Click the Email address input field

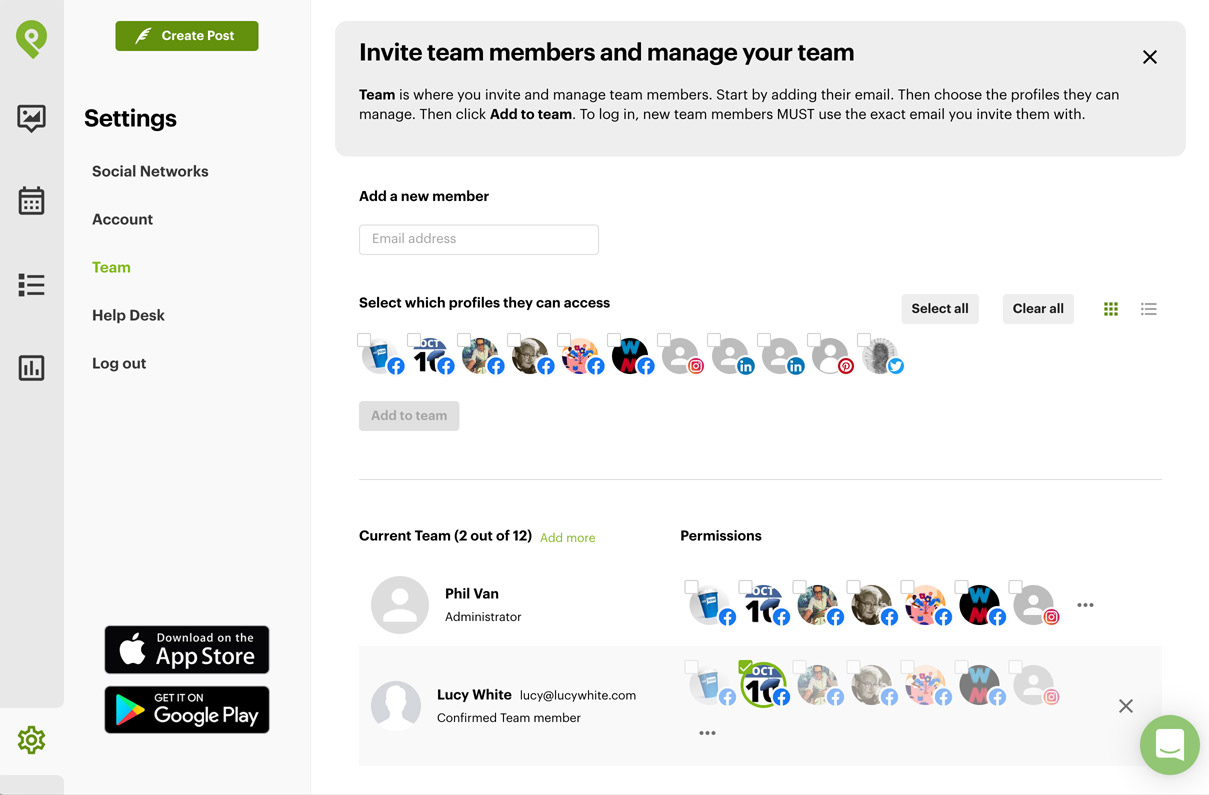tap(479, 239)
